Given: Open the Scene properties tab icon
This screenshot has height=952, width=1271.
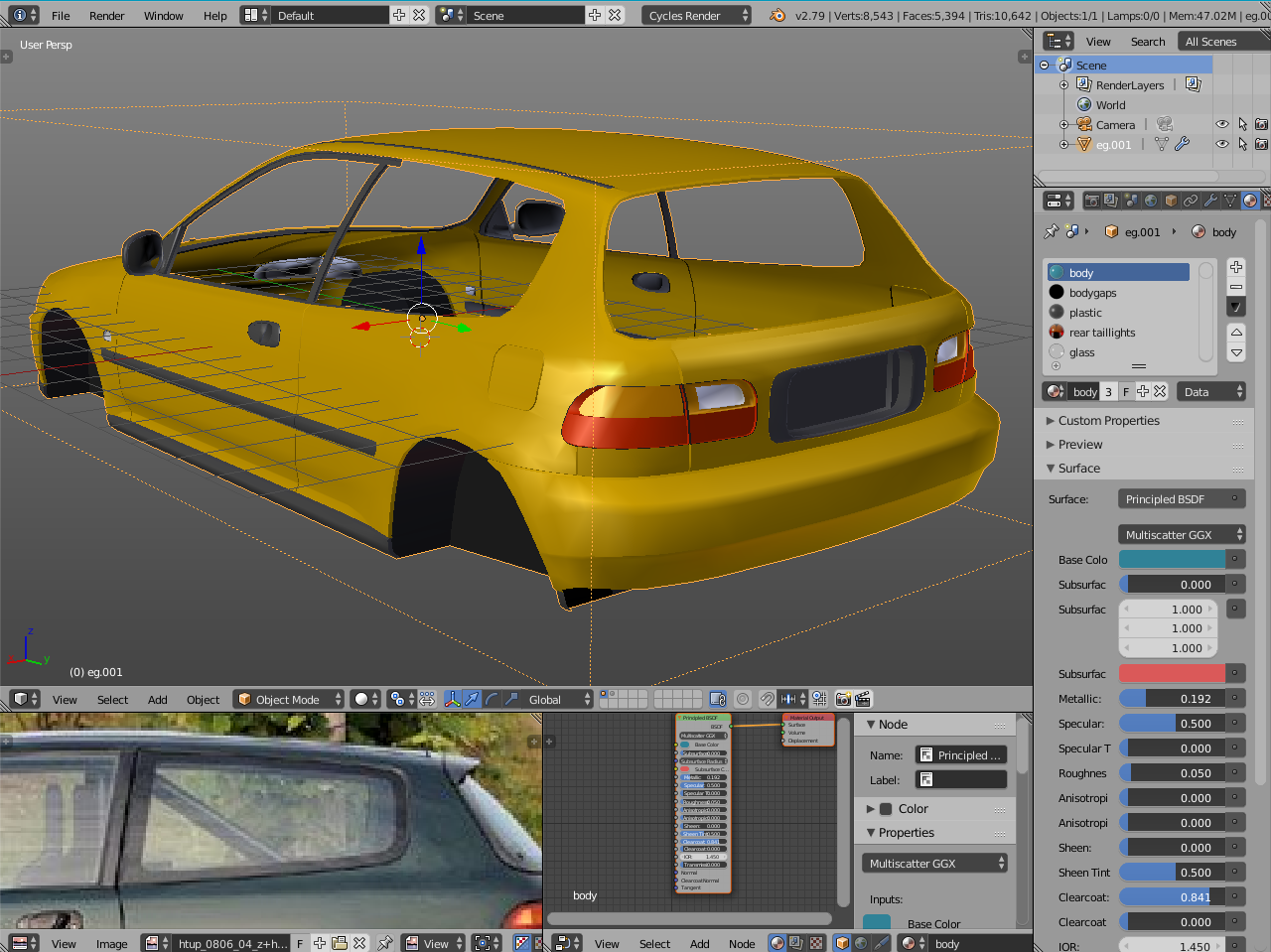Looking at the screenshot, I should pyautogui.click(x=1131, y=201).
